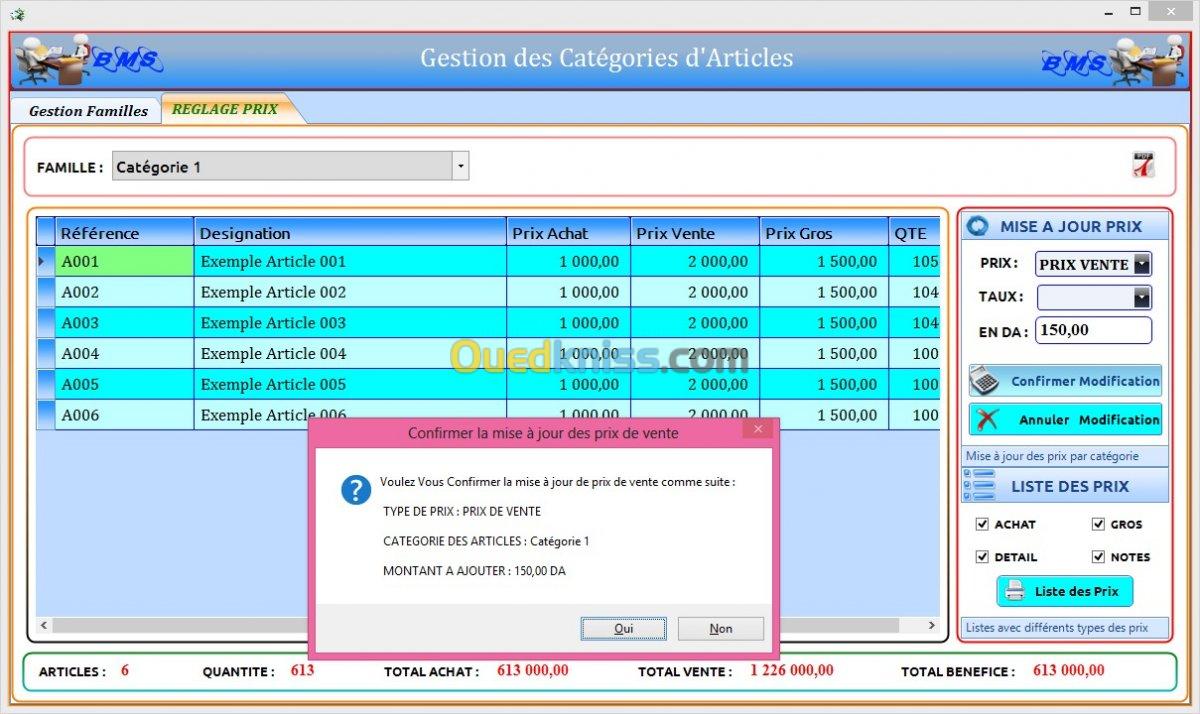Click the EN DA amount field
The image size is (1200, 714).
[1092, 330]
